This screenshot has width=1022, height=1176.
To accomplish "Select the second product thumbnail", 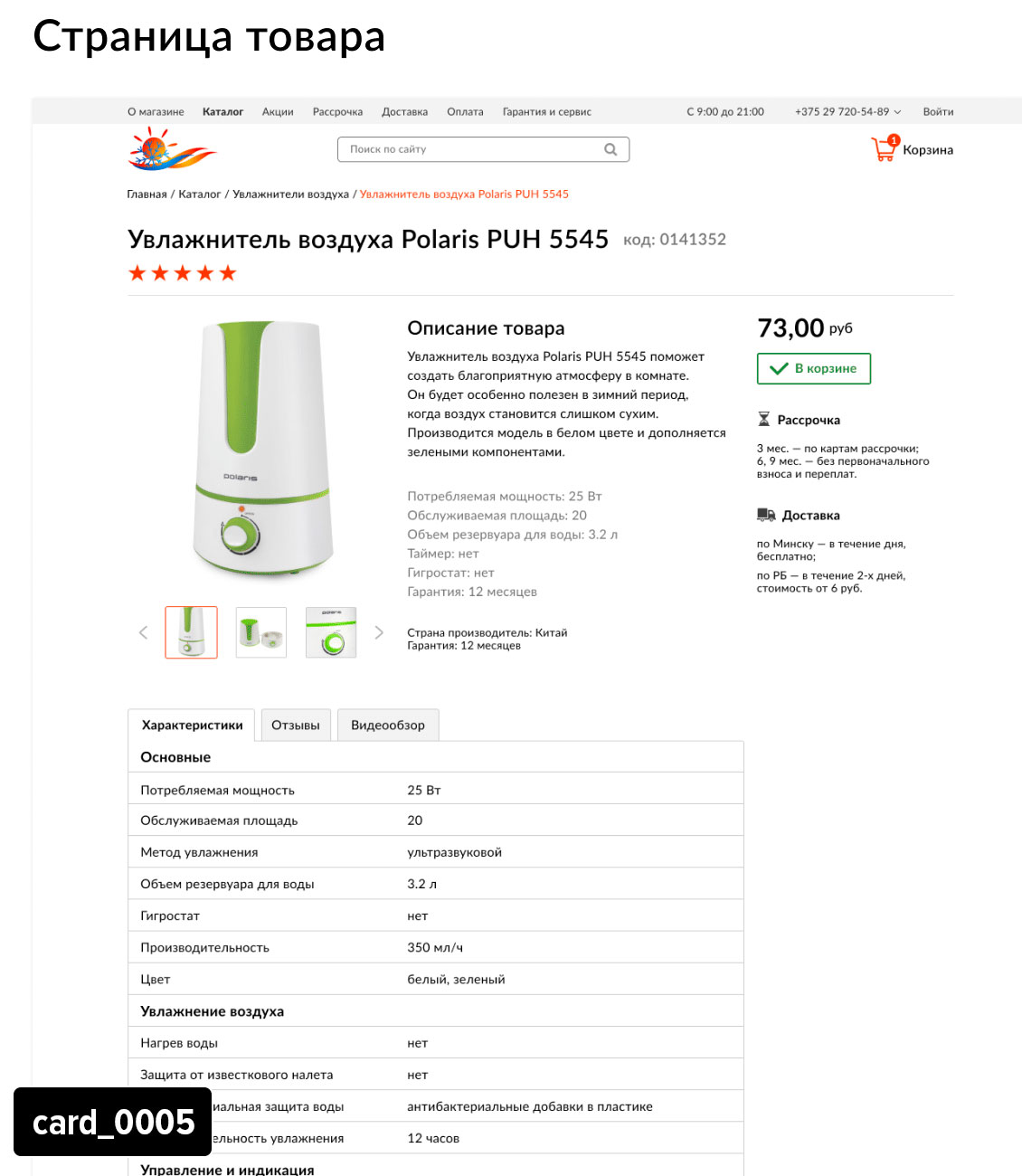I will pyautogui.click(x=261, y=632).
